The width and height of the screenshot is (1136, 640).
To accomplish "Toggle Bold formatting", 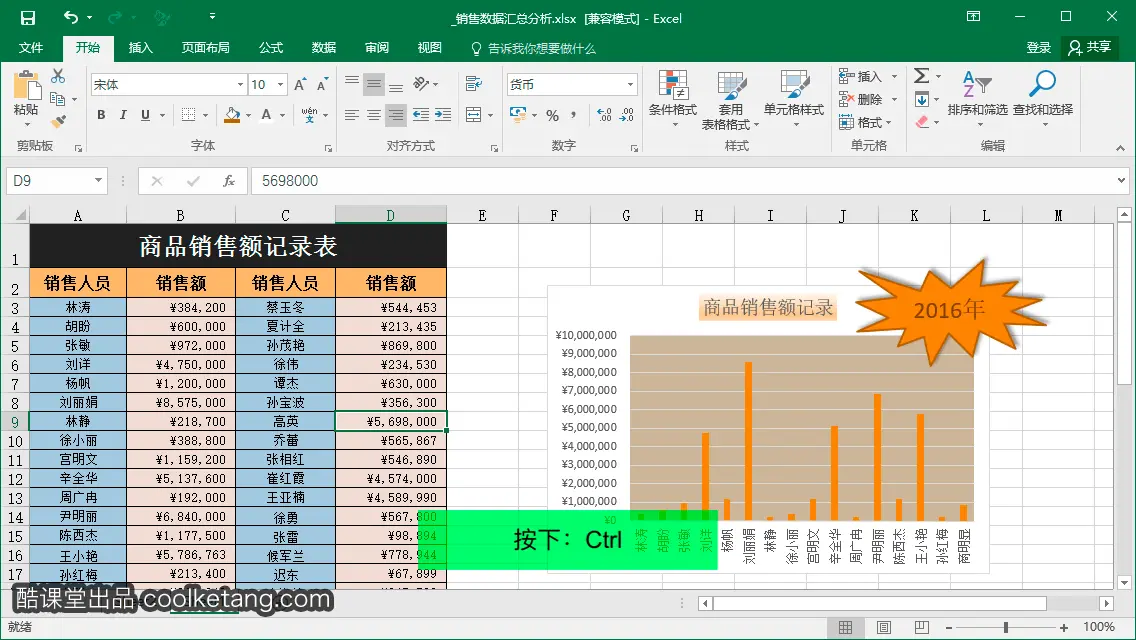I will tap(101, 115).
